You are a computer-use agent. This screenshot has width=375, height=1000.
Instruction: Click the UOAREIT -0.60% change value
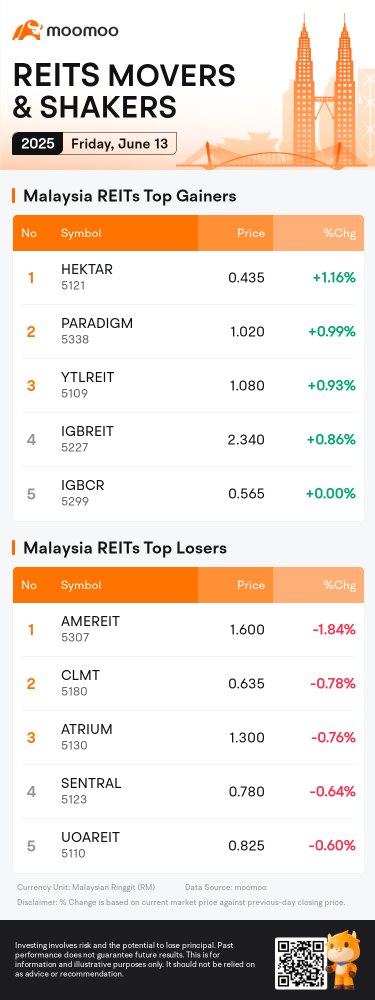click(334, 845)
